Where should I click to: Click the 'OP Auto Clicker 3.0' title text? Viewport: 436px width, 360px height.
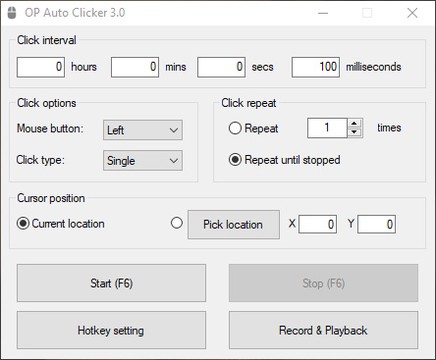click(x=75, y=13)
